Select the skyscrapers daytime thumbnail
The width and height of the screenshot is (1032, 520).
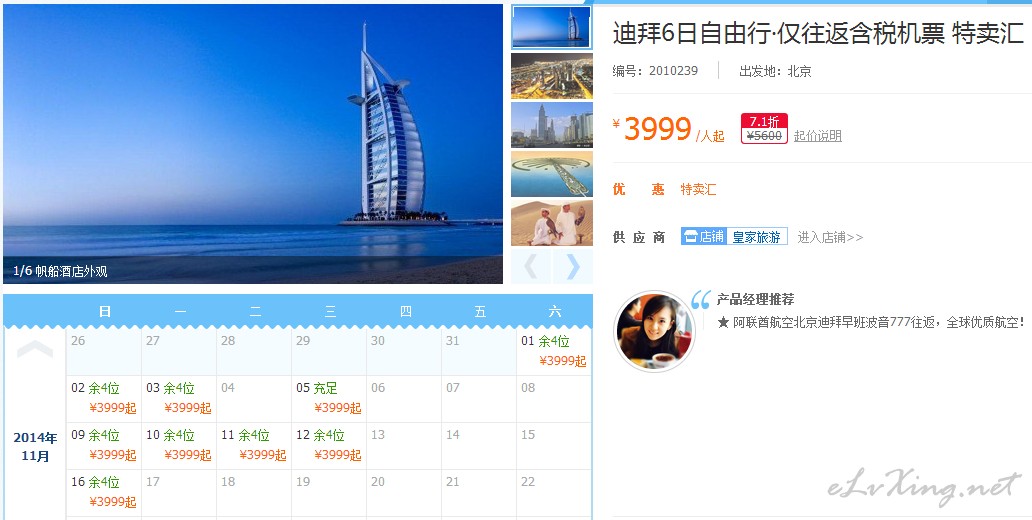(x=552, y=125)
